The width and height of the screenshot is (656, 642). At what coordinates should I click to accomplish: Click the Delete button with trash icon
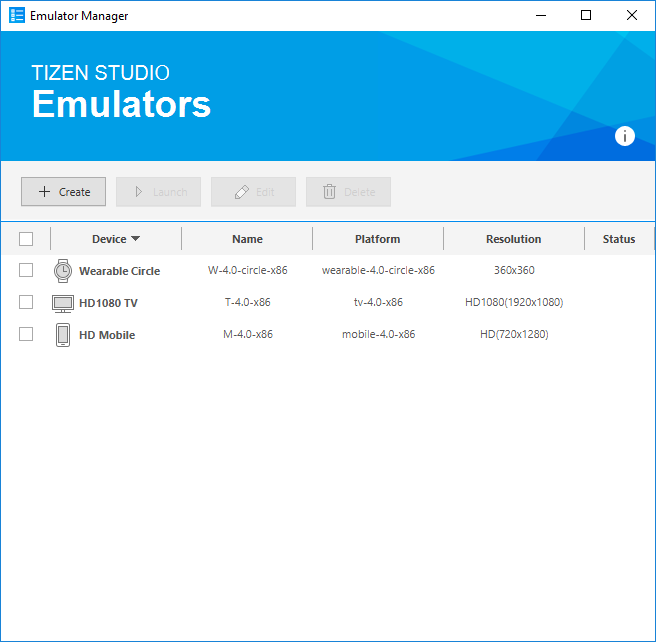[x=348, y=192]
